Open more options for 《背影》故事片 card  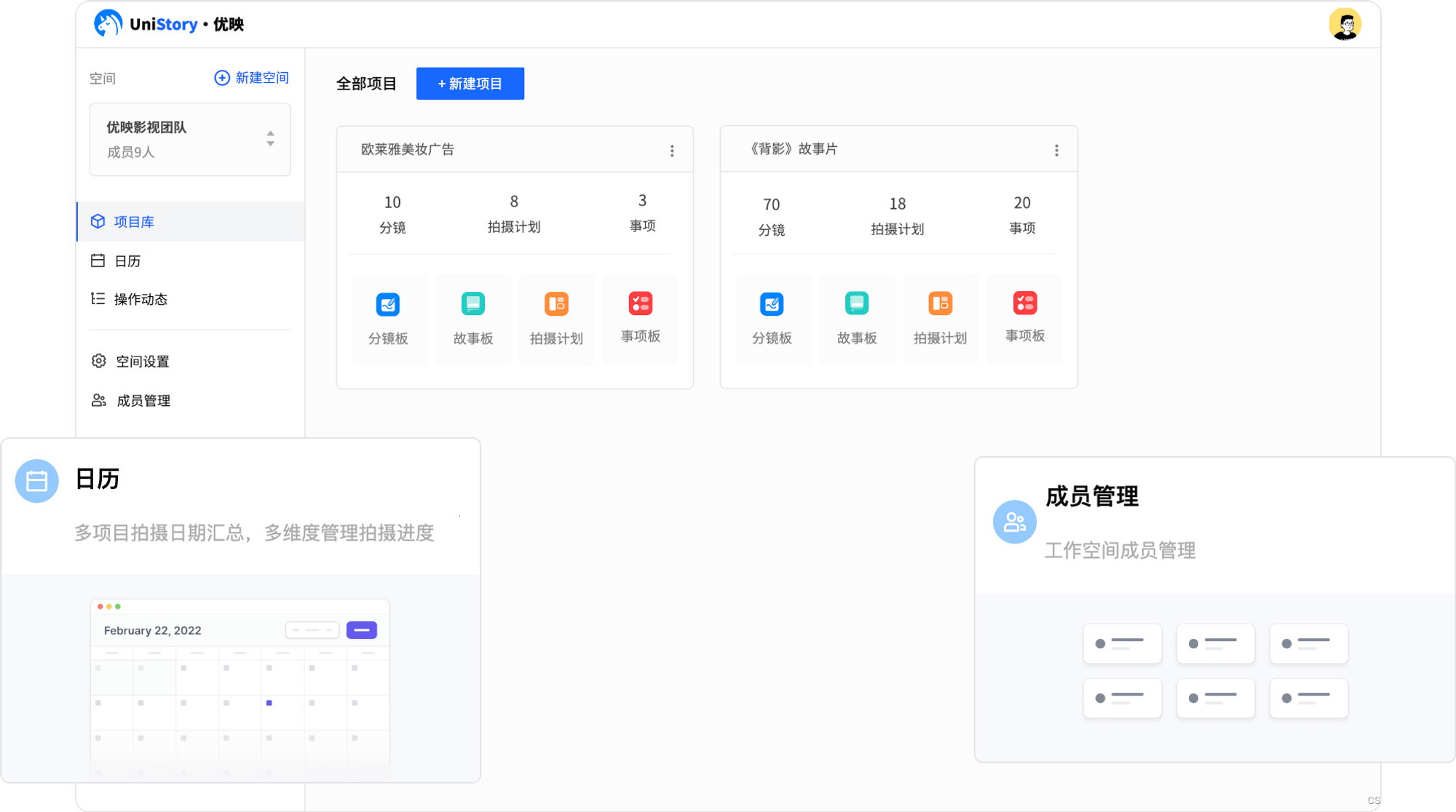[x=1056, y=151]
